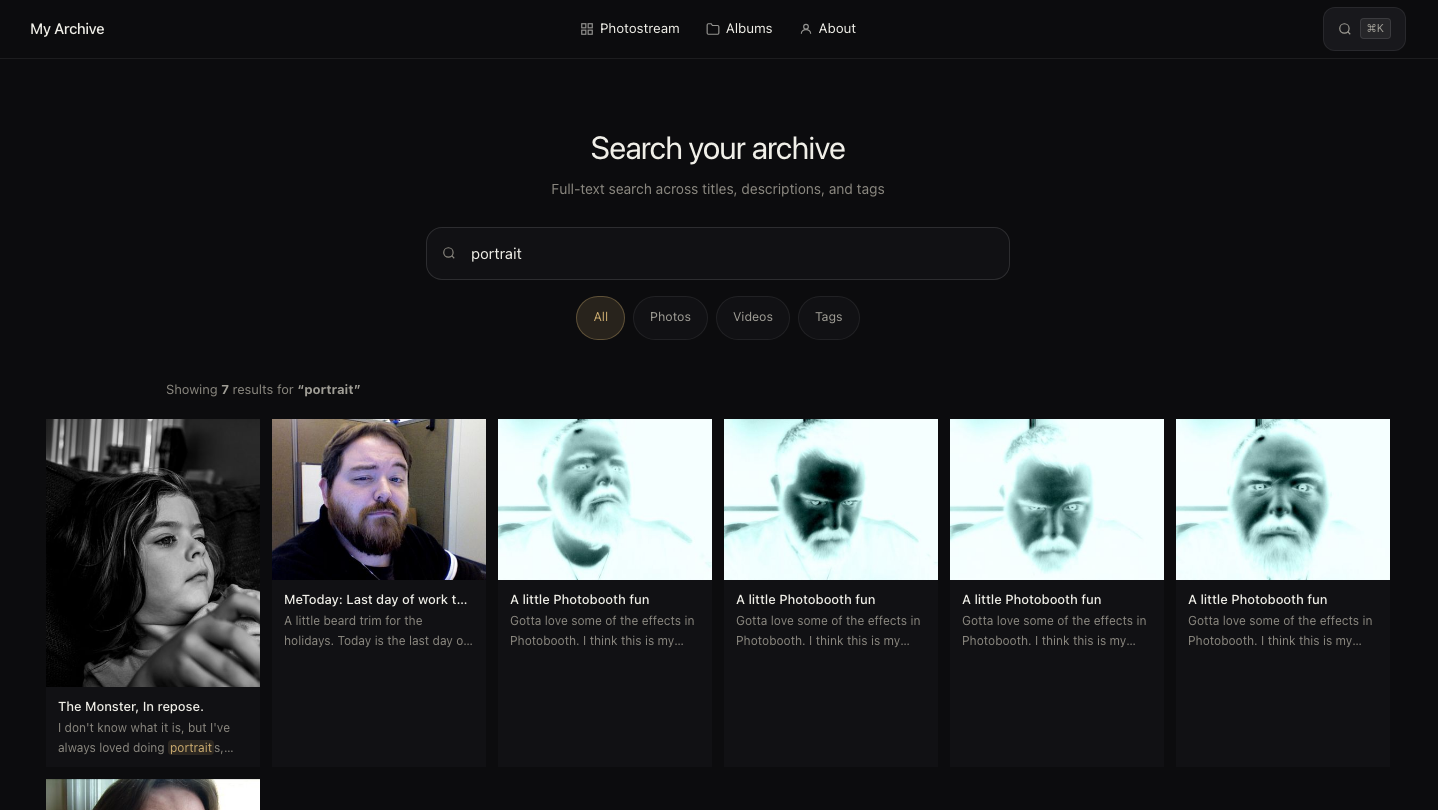Open the second inverted Photobooth thumbnail
1440x810 pixels.
point(831,499)
